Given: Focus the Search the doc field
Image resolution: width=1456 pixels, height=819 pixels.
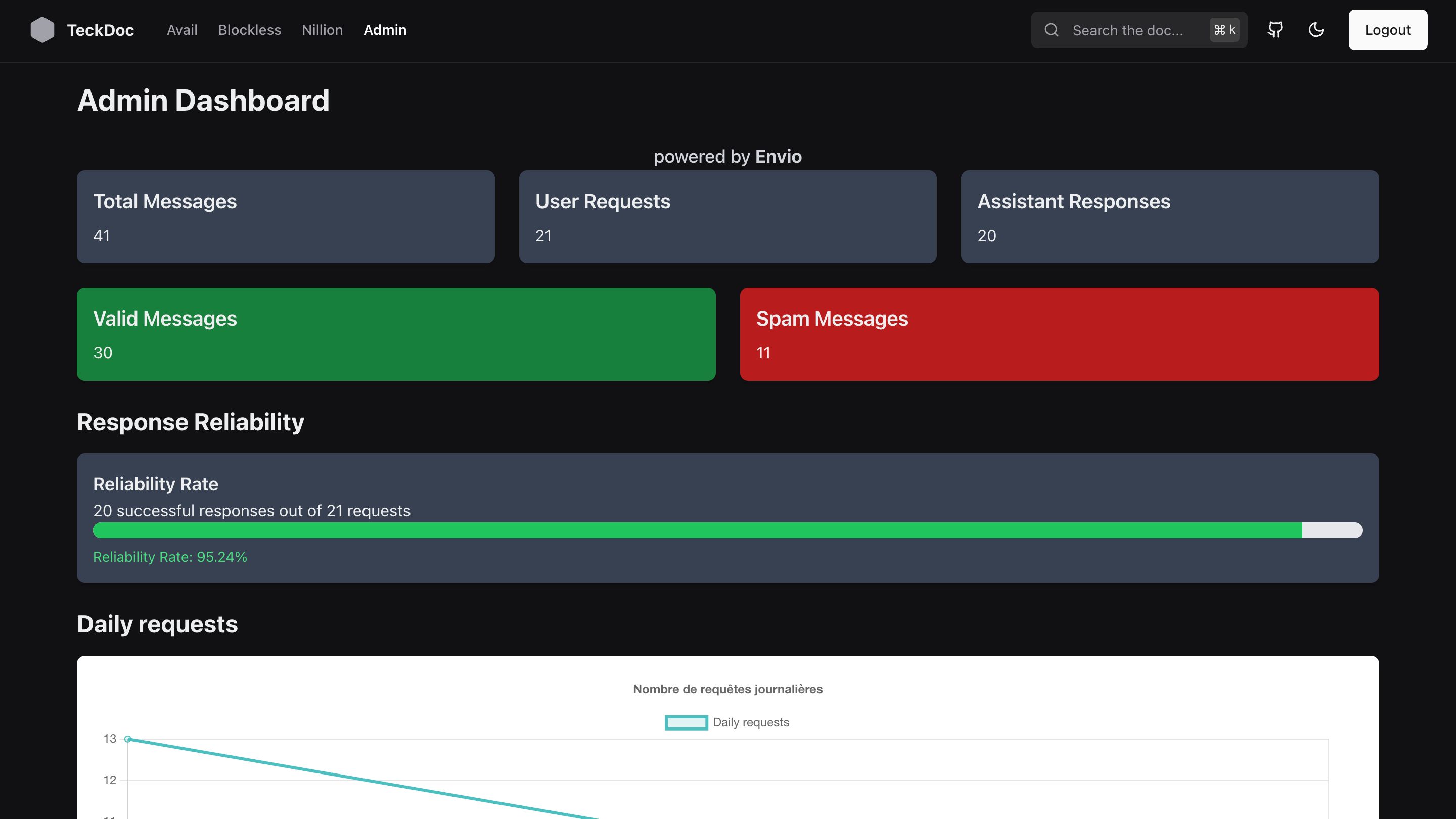Looking at the screenshot, I should click(1139, 30).
